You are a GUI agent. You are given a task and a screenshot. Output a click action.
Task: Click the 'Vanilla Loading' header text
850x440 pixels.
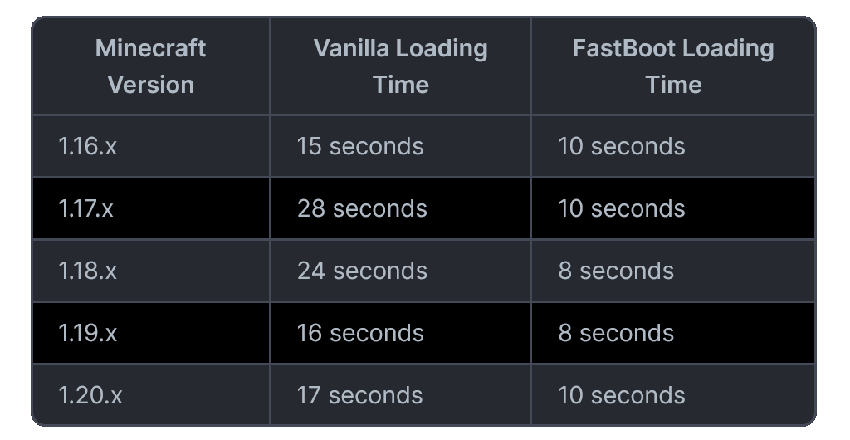point(400,48)
